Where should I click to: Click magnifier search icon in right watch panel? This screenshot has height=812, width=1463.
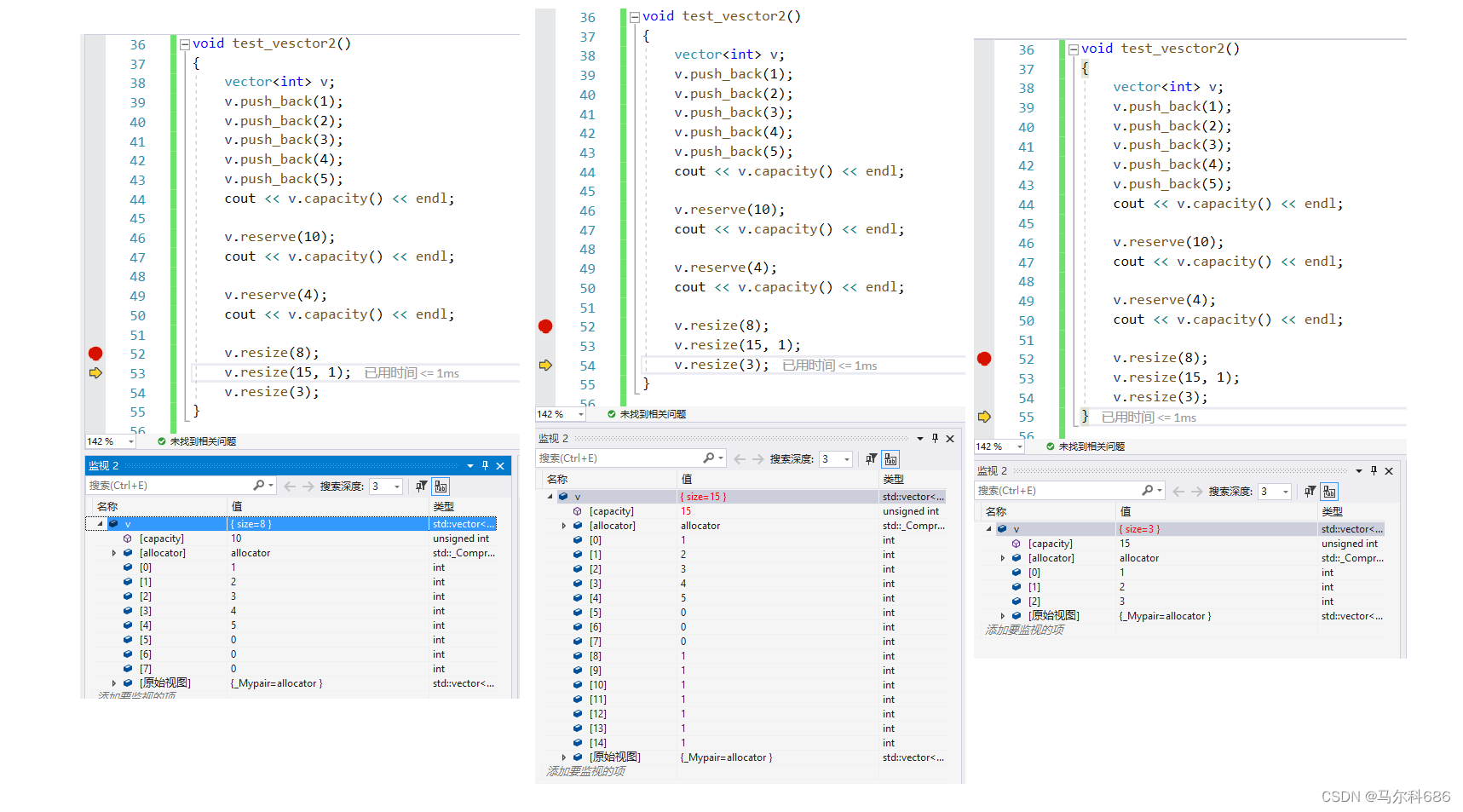click(x=1148, y=490)
